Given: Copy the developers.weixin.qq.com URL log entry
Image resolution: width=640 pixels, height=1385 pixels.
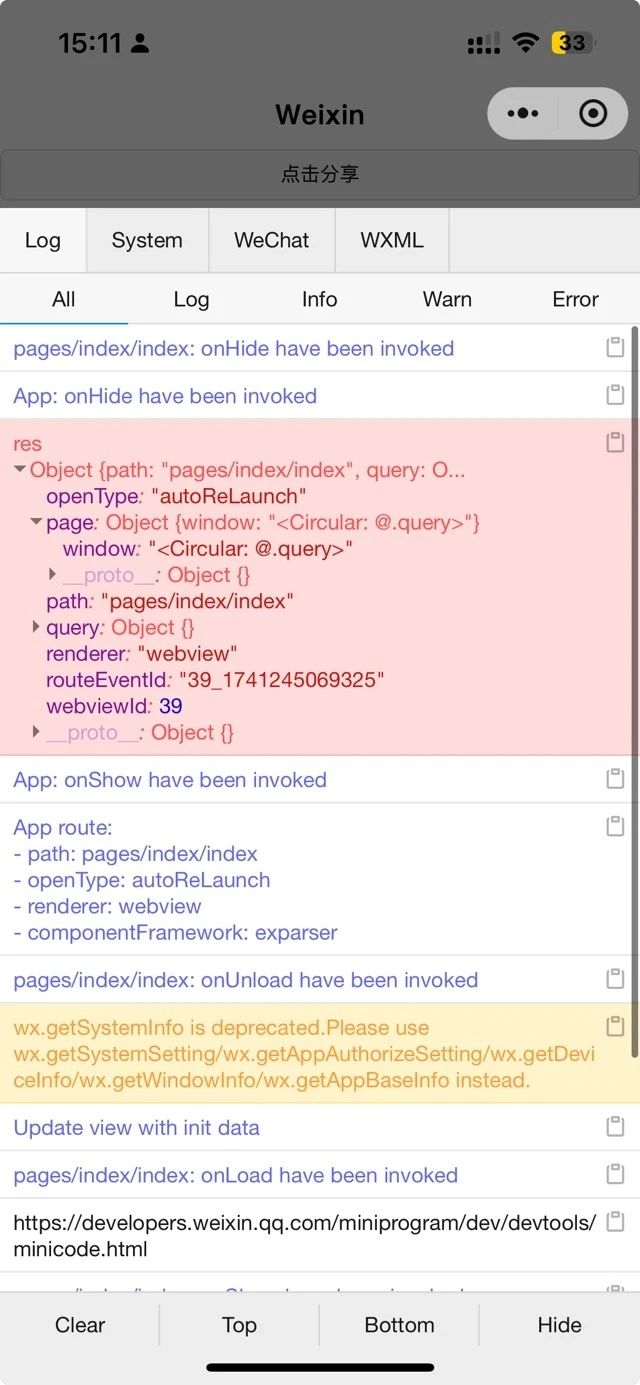Looking at the screenshot, I should coord(615,1222).
